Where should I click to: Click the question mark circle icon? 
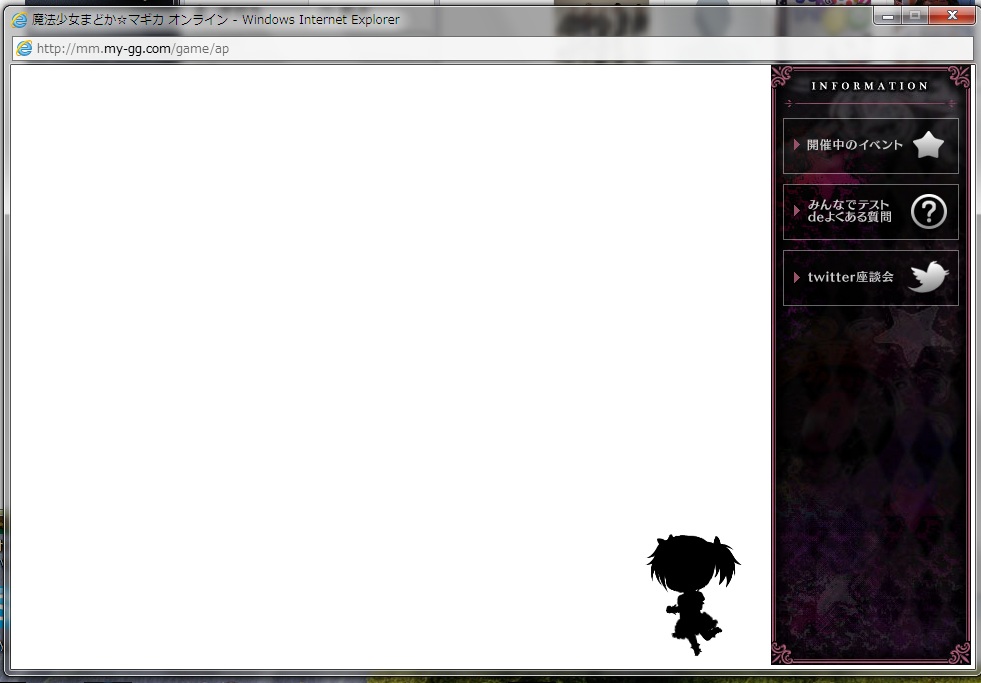[x=928, y=211]
